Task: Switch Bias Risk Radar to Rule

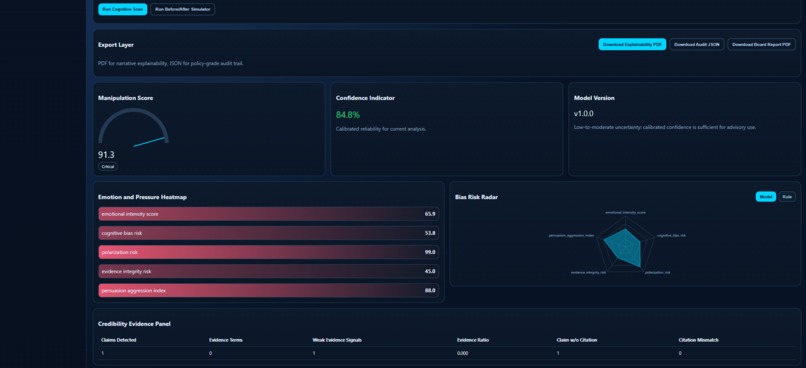Action: [x=787, y=196]
